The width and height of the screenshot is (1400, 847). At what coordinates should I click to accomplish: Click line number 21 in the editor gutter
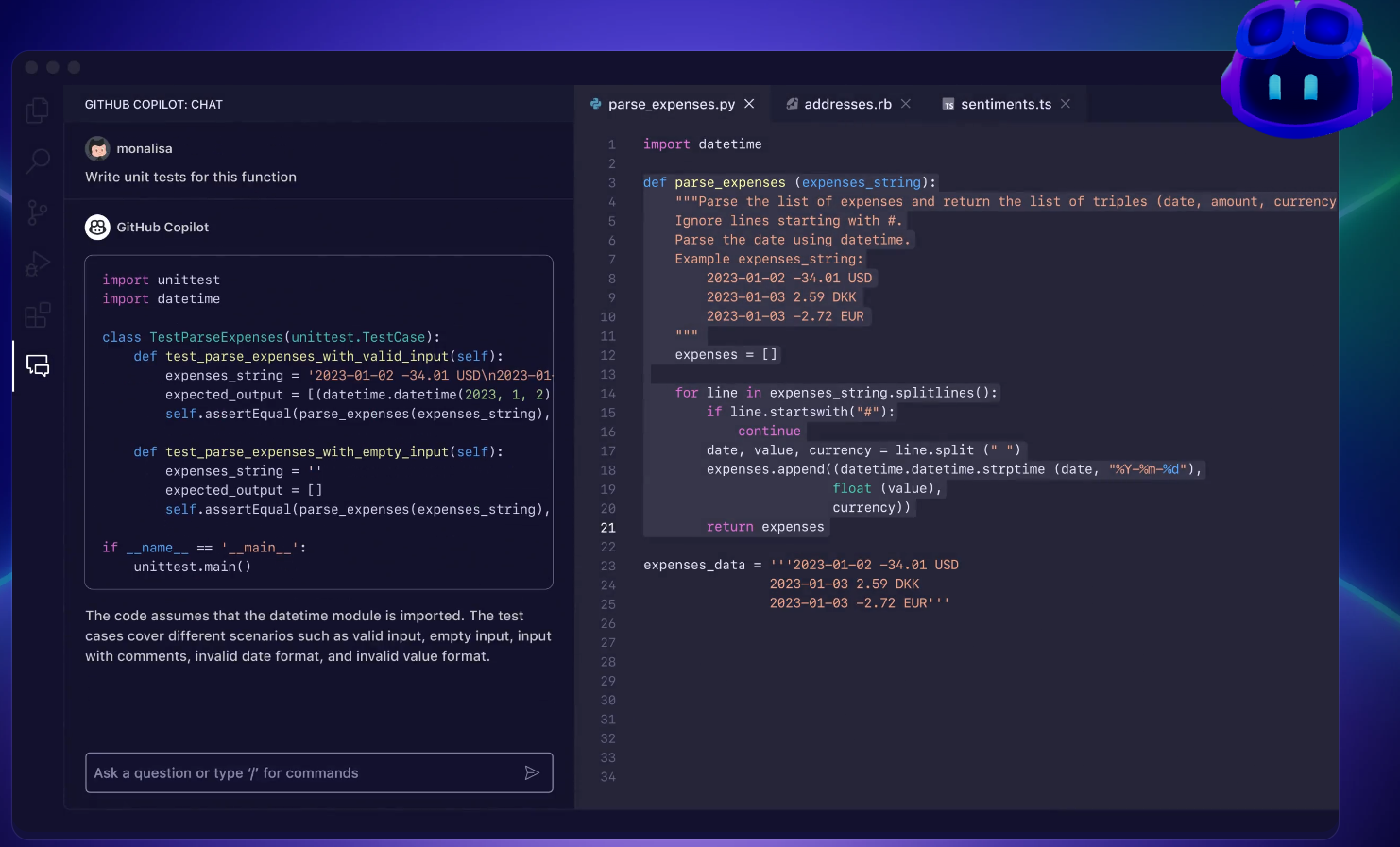point(607,527)
